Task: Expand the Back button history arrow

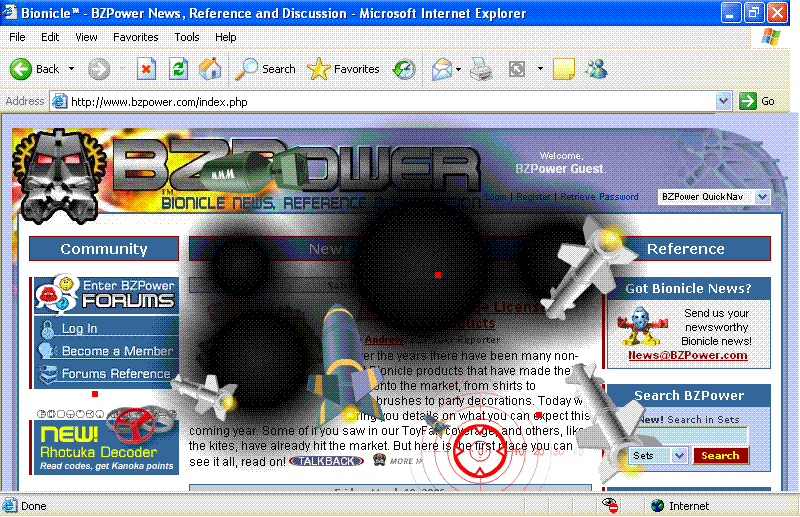Action: click(71, 69)
